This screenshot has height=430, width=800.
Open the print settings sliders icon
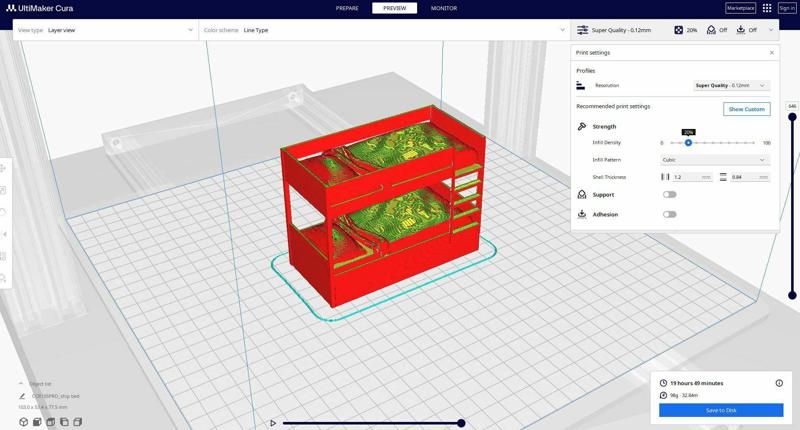[582, 30]
